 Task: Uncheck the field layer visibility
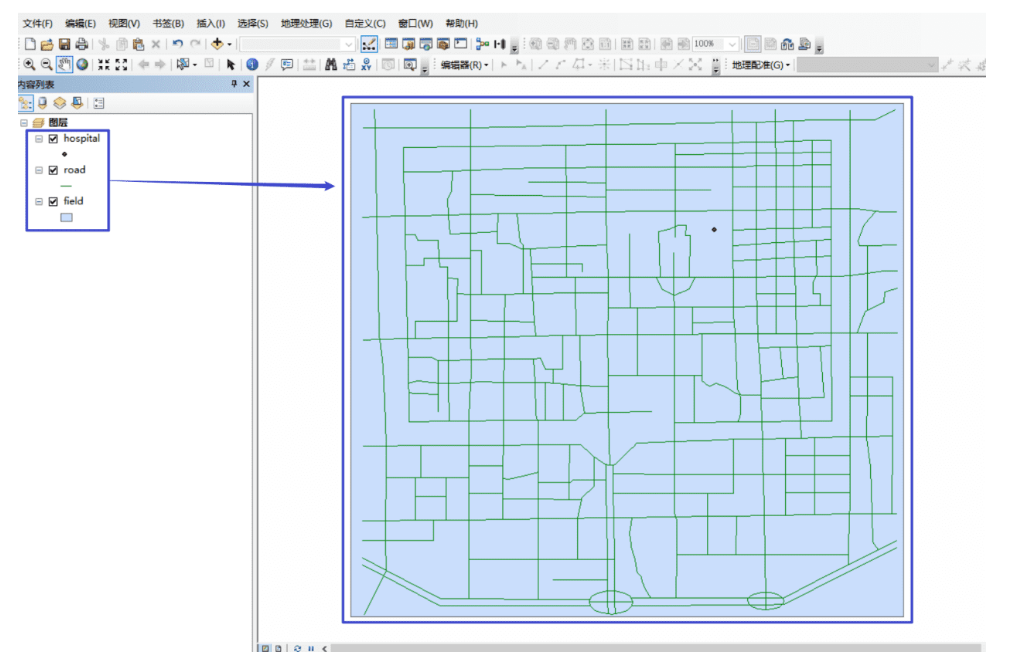pos(53,202)
